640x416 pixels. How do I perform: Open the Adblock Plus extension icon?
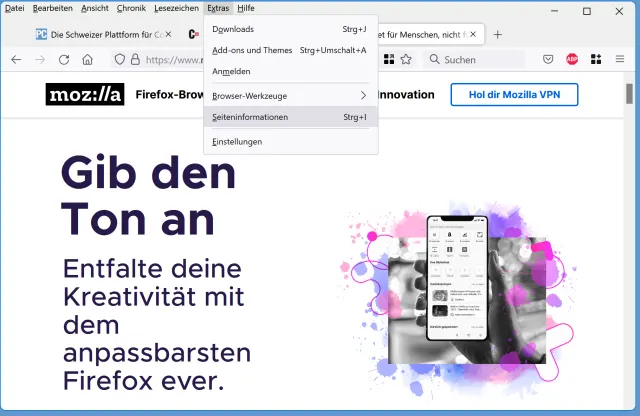pos(572,60)
